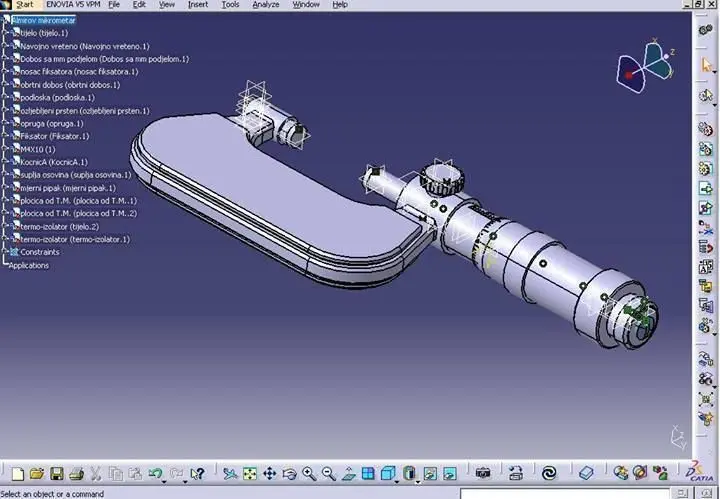The height and width of the screenshot is (499, 720).
Task: Select the Pan view tool
Action: coord(270,473)
